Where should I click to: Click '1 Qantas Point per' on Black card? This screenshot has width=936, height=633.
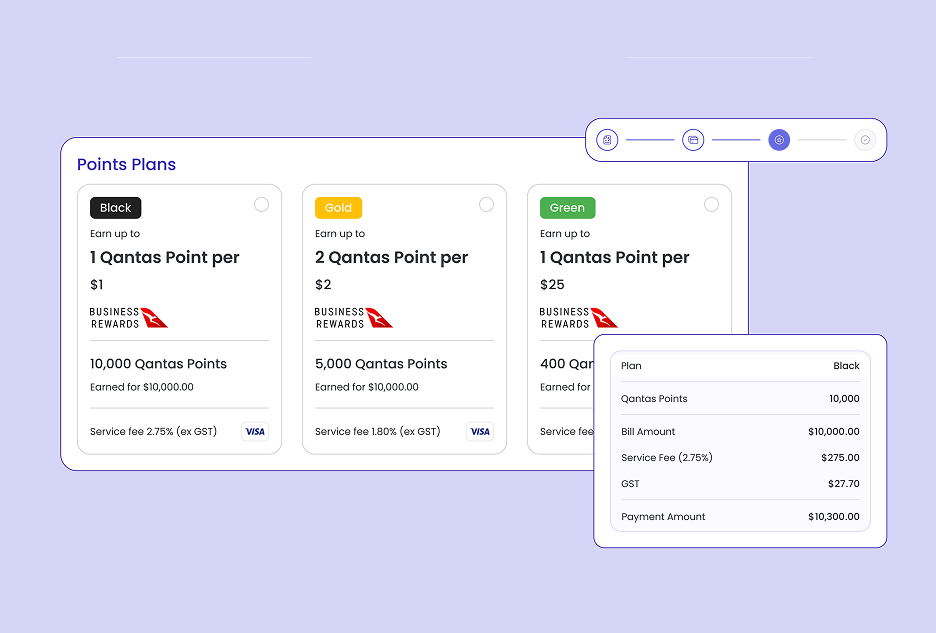[165, 257]
